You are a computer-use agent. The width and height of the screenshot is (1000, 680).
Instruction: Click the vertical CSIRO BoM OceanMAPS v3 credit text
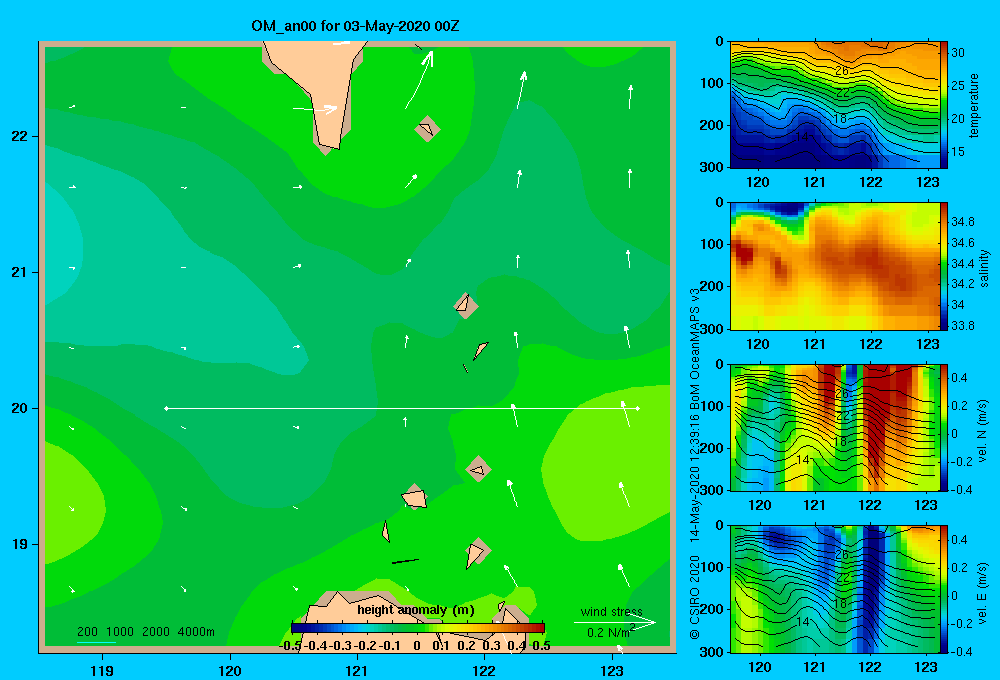(x=695, y=463)
